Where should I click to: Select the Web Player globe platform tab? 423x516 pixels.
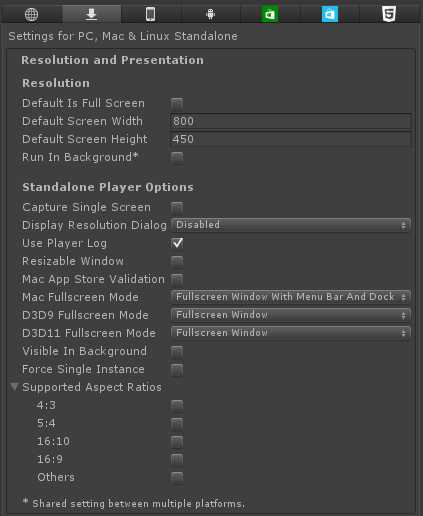tap(31, 14)
